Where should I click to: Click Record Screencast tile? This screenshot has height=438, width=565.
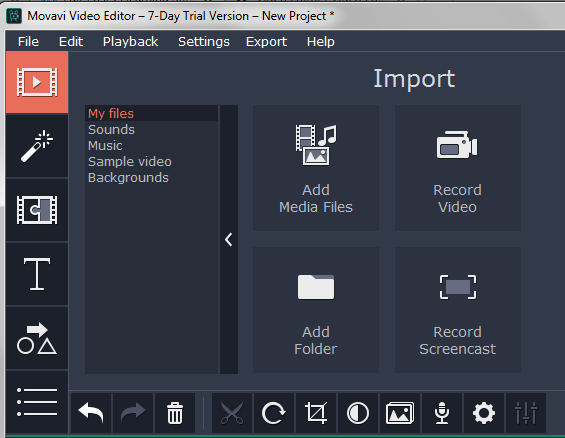458,310
